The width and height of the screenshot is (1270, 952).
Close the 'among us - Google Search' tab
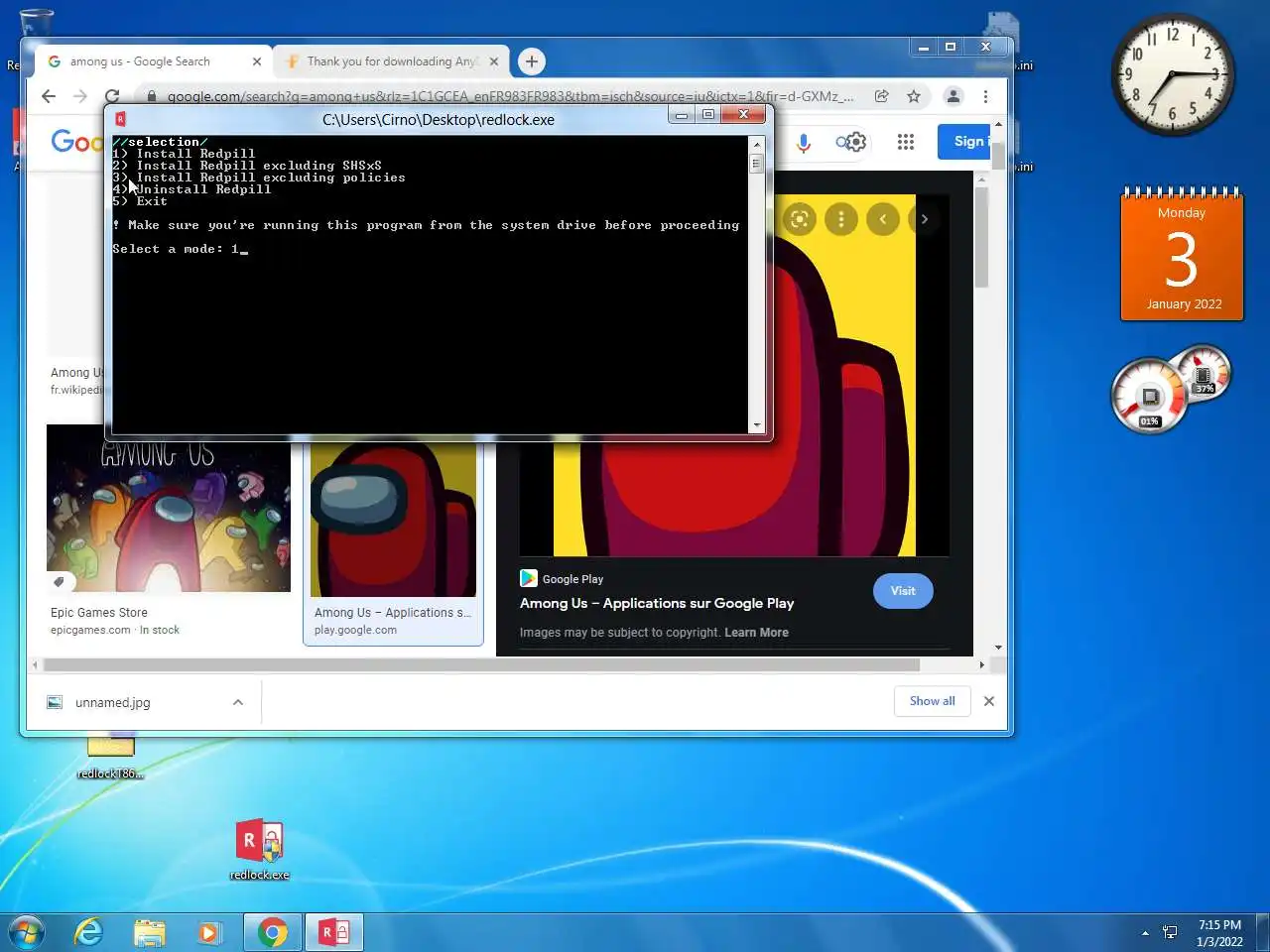click(257, 61)
